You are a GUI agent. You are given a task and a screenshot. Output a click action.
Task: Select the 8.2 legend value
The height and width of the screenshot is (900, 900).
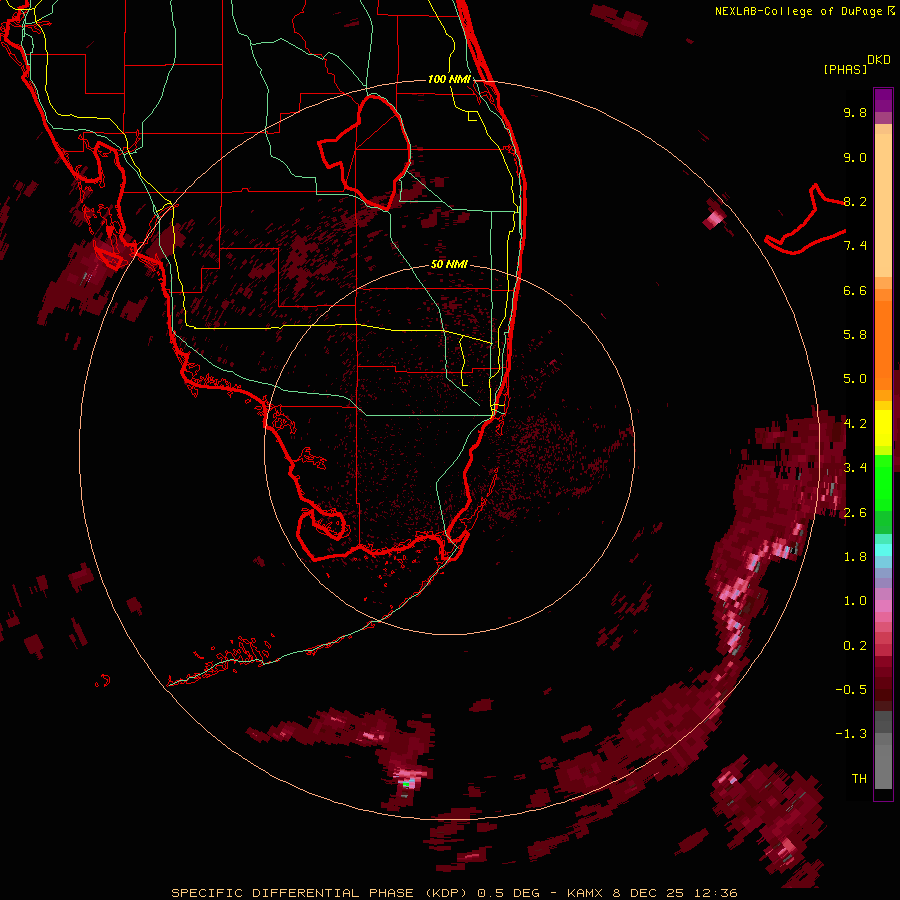(855, 201)
